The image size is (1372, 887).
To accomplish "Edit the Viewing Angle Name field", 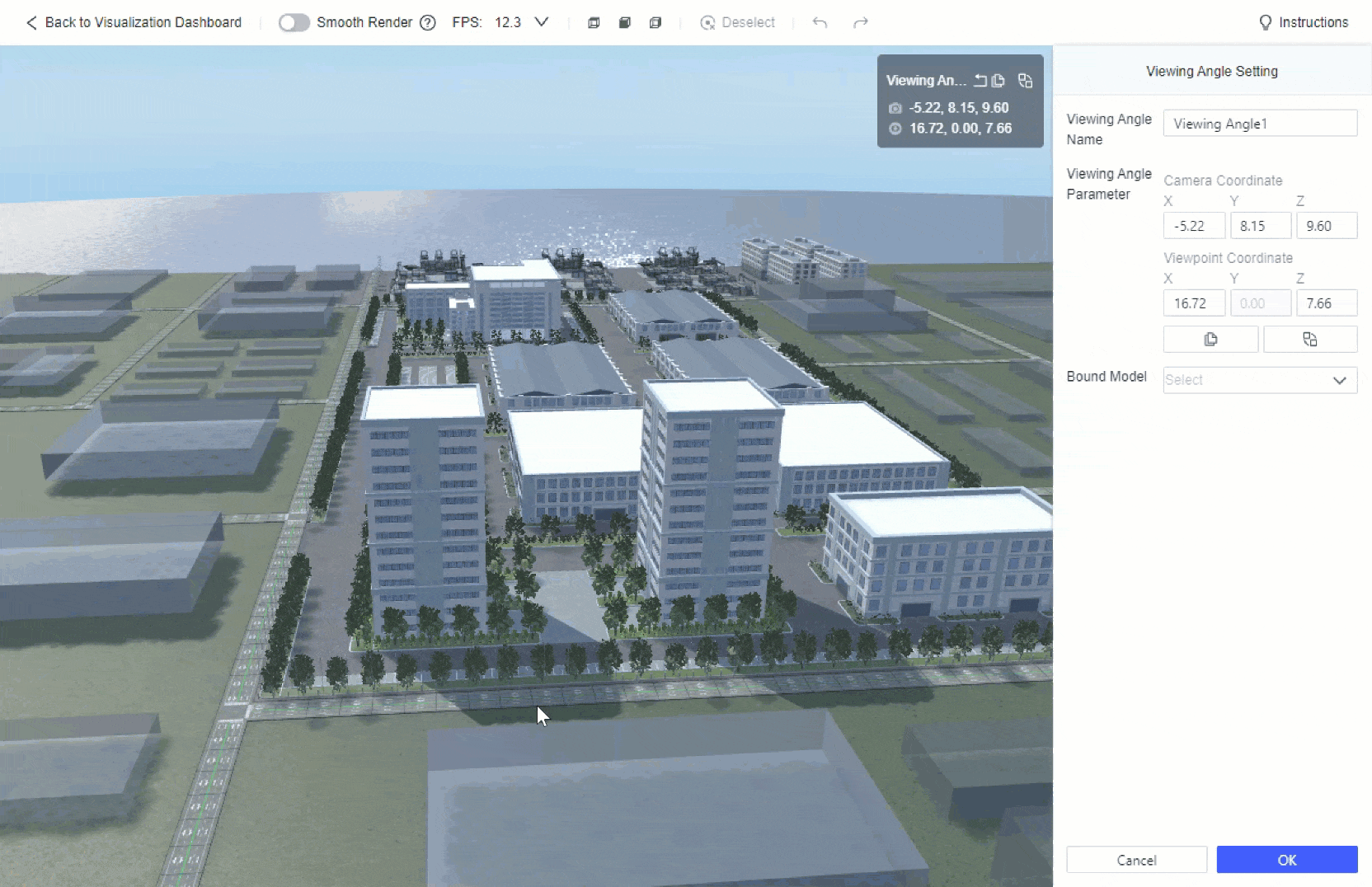I will 1260,124.
